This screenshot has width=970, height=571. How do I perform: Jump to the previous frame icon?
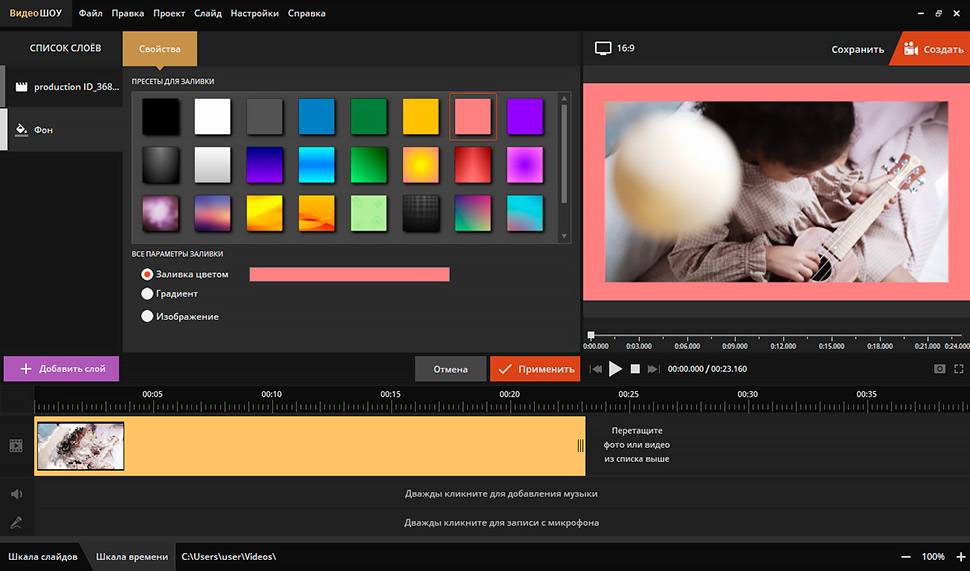click(597, 369)
